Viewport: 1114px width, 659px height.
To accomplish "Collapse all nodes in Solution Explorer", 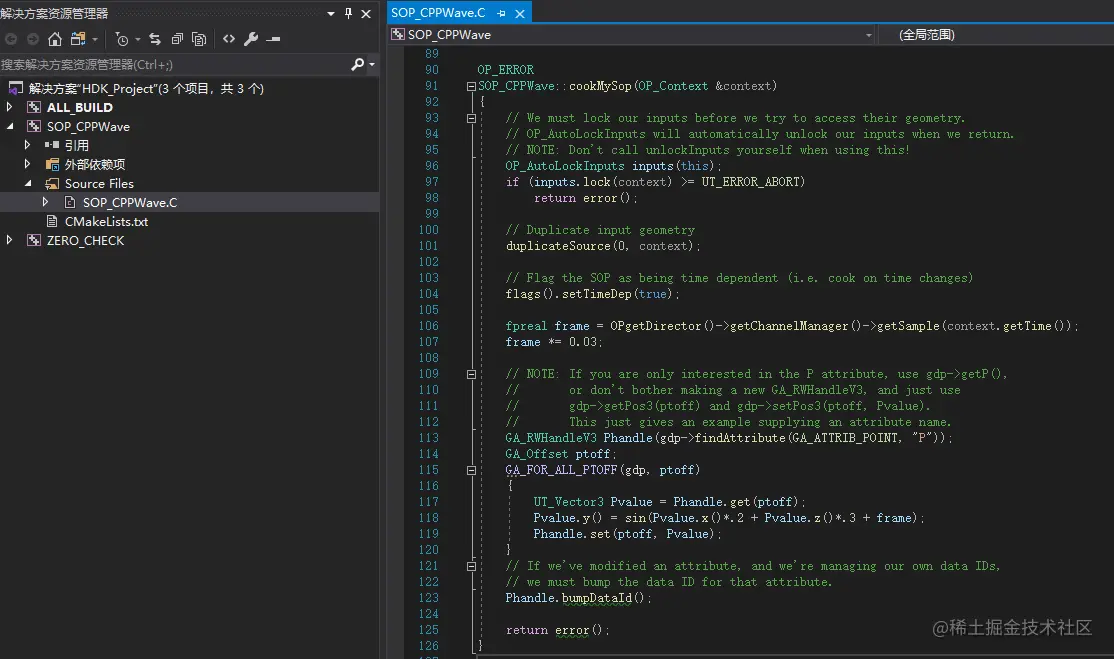I will point(178,39).
